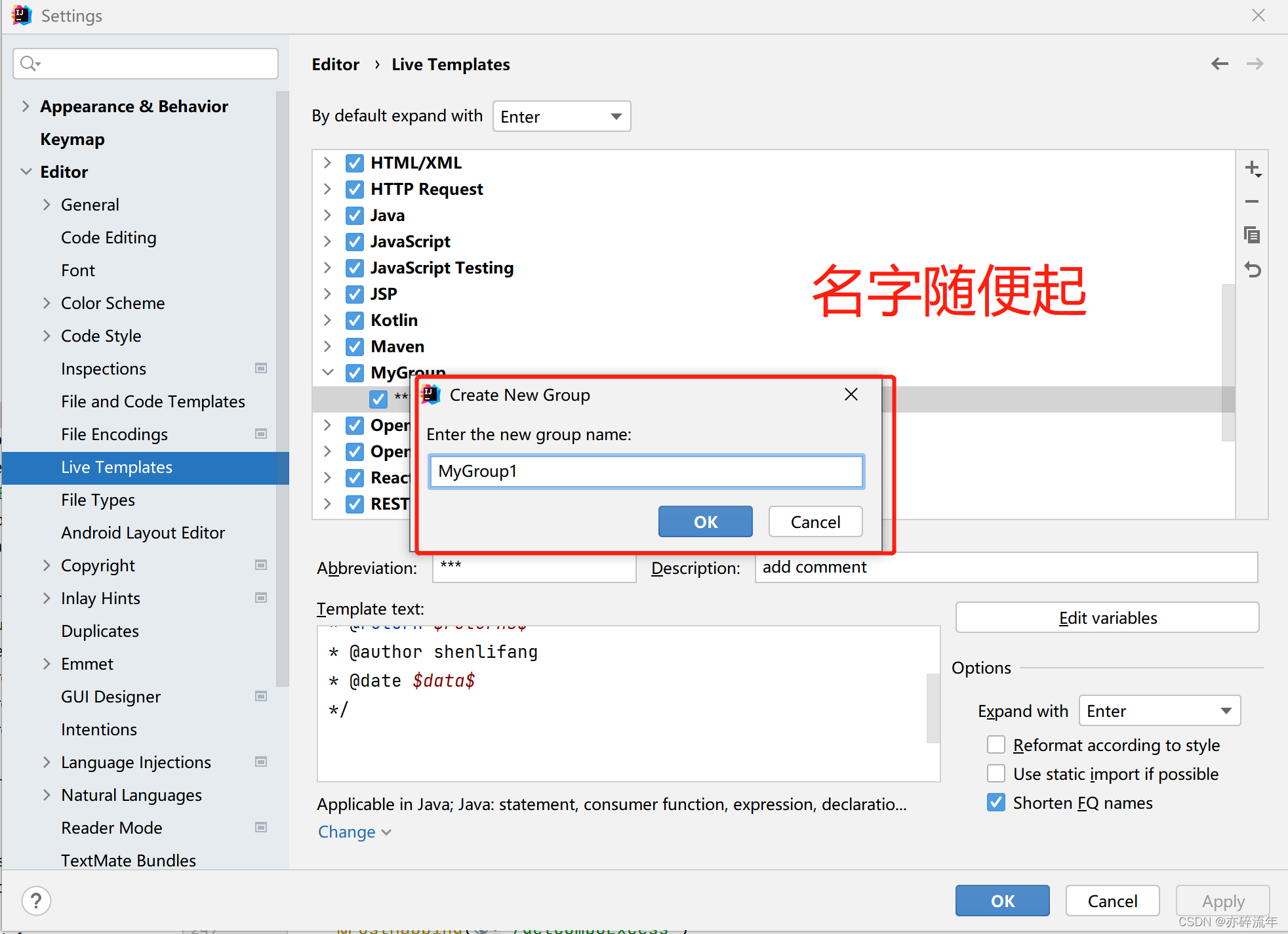The height and width of the screenshot is (934, 1288).
Task: Click the Edit variables button
Action: pos(1107,618)
